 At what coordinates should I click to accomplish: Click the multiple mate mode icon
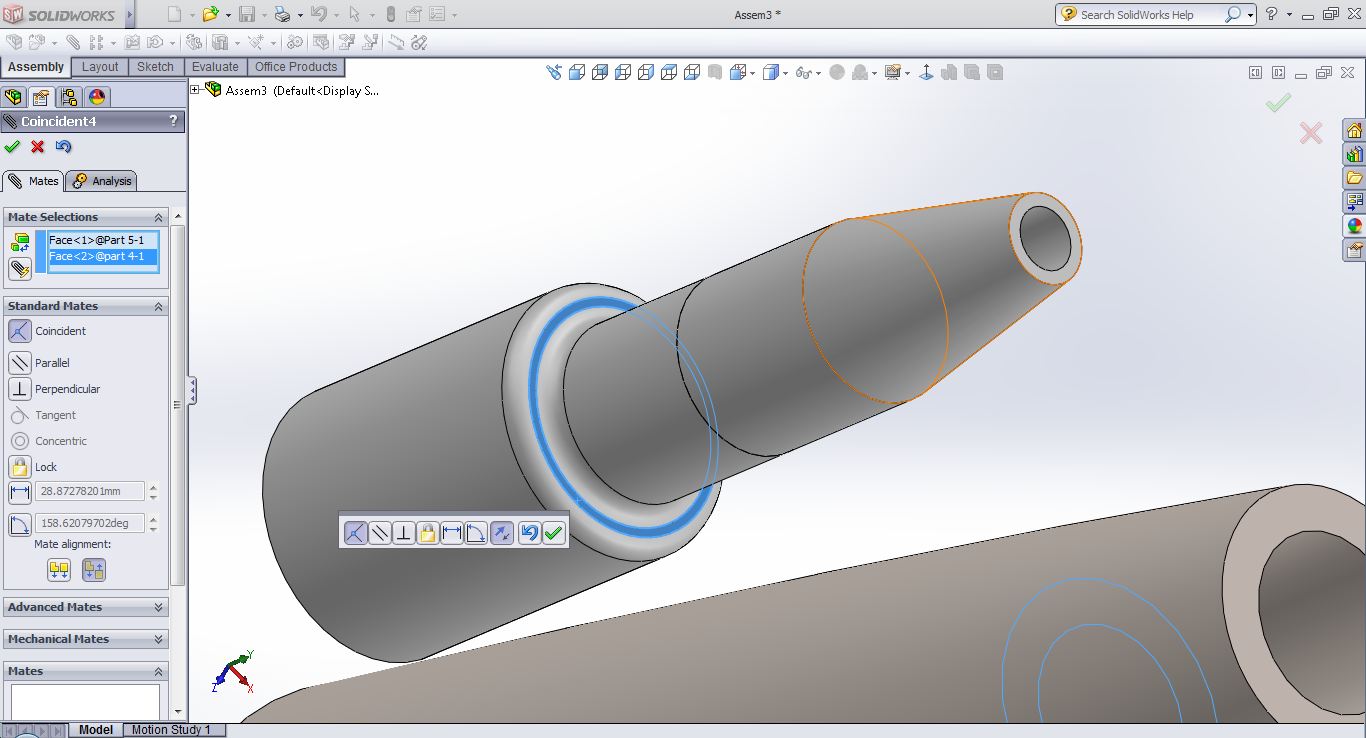pos(19,269)
